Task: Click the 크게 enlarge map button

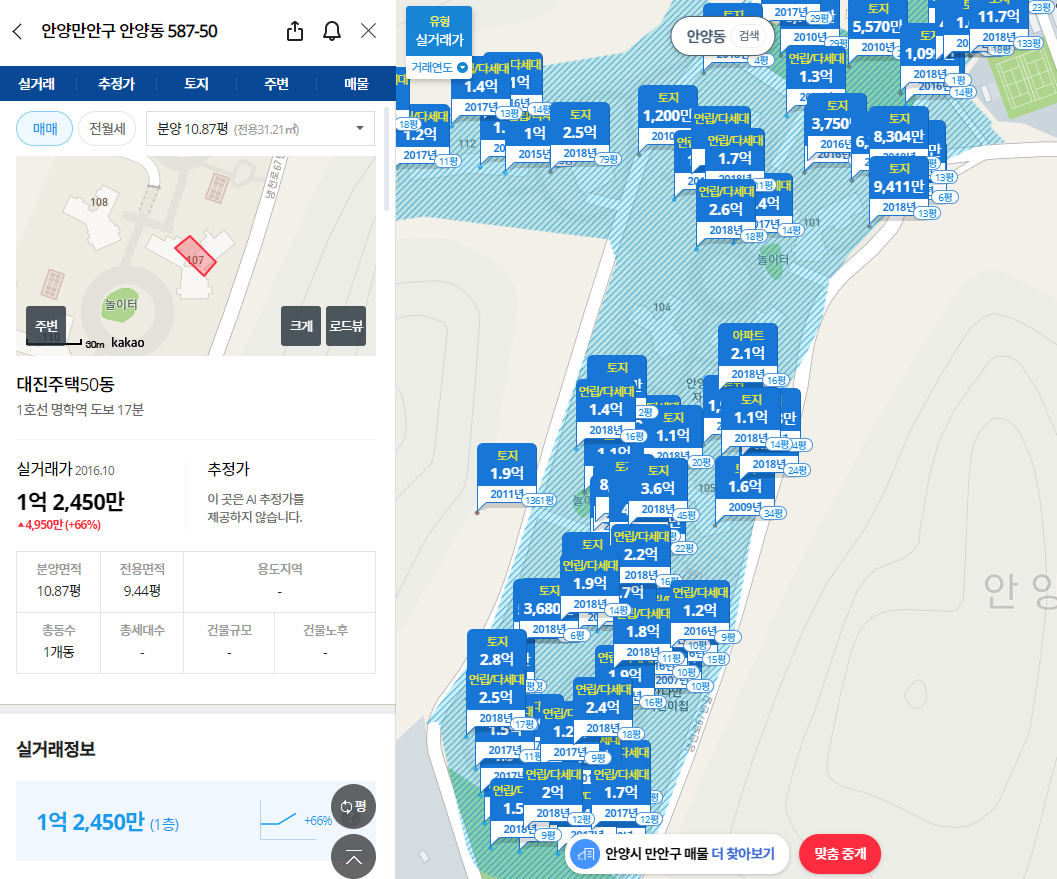Action: [x=301, y=326]
